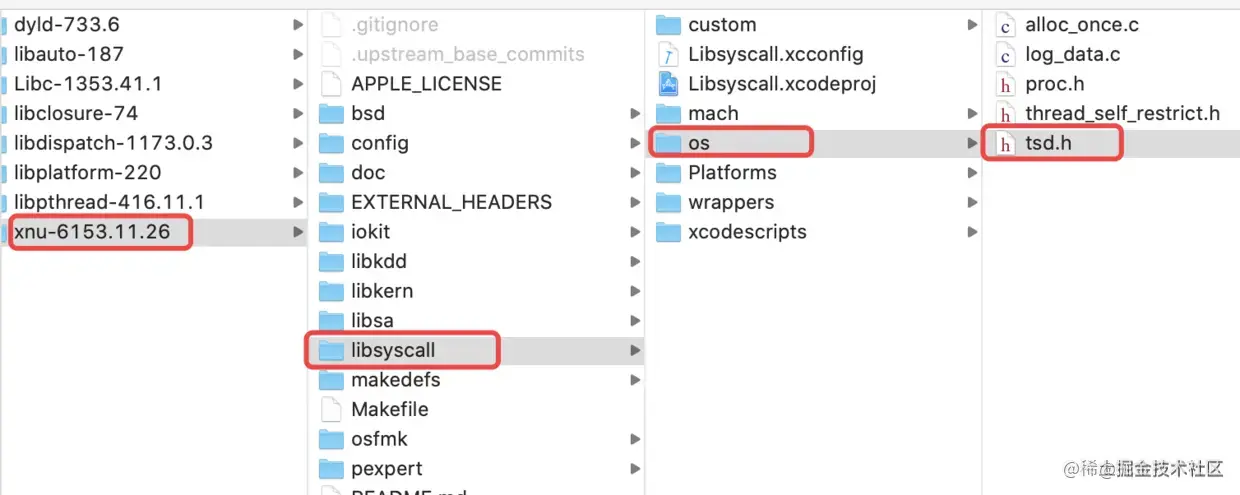Click the mach folder icon
The image size is (1240, 495).
[668, 114]
